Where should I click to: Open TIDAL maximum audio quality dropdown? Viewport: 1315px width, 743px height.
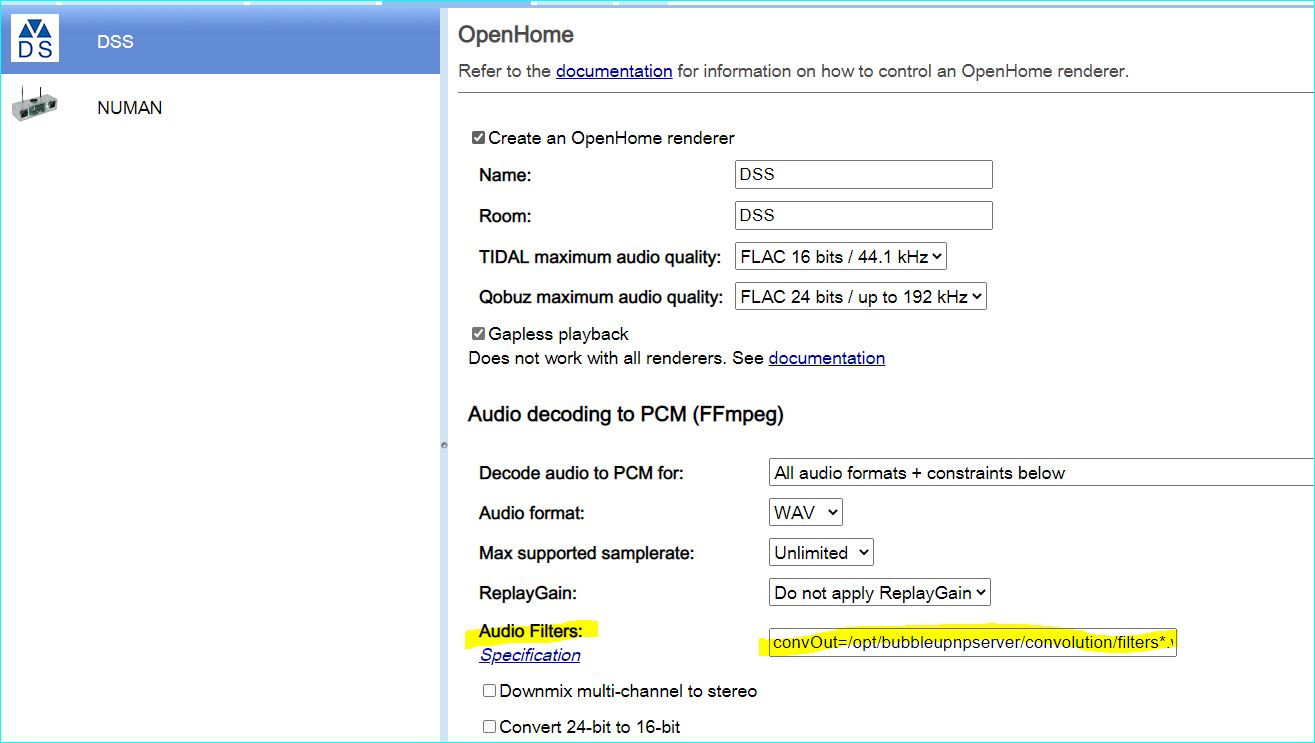840,257
